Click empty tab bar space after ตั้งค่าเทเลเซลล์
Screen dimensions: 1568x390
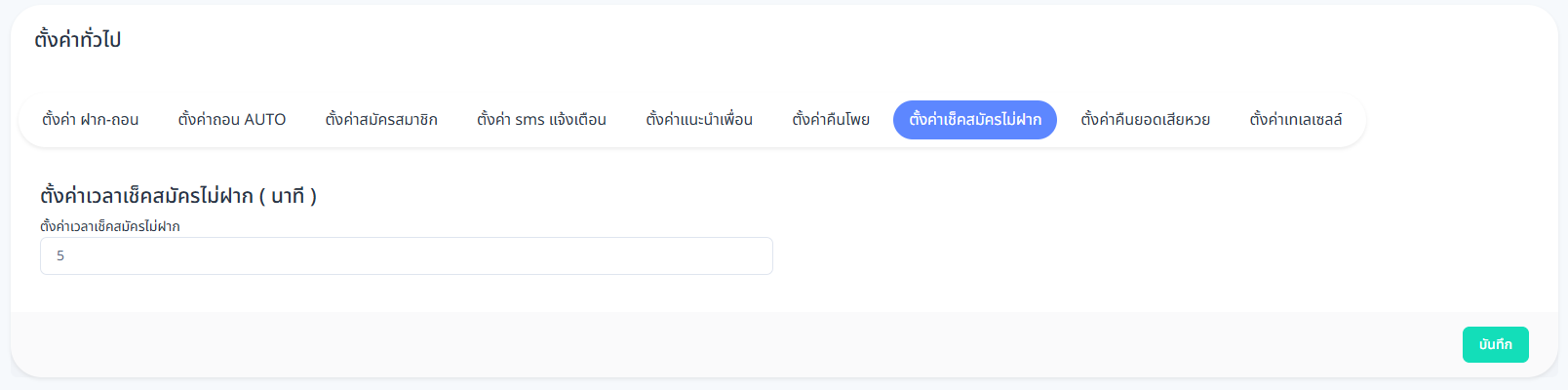click(1355, 120)
